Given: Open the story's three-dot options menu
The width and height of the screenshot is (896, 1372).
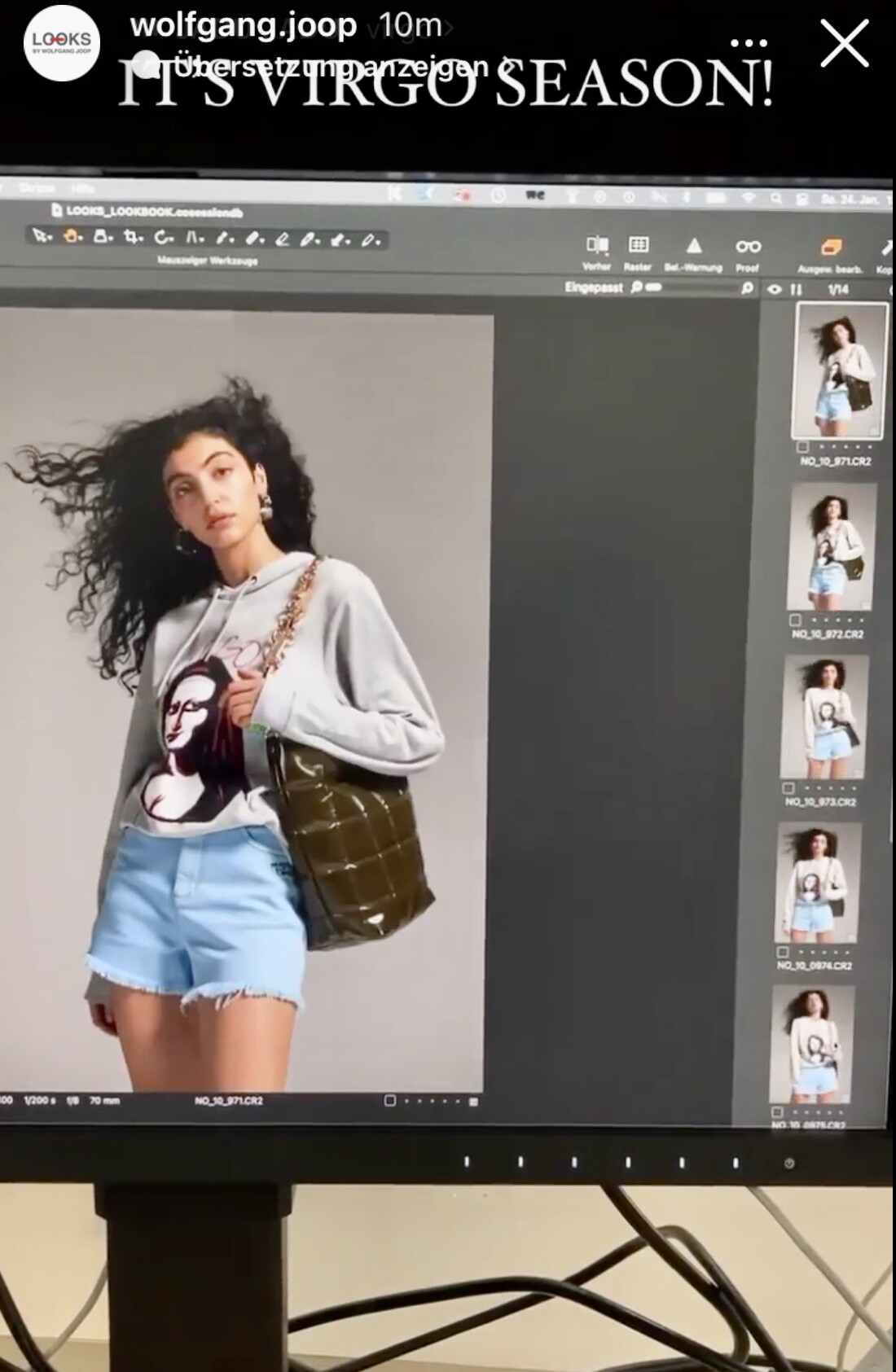Looking at the screenshot, I should (749, 43).
